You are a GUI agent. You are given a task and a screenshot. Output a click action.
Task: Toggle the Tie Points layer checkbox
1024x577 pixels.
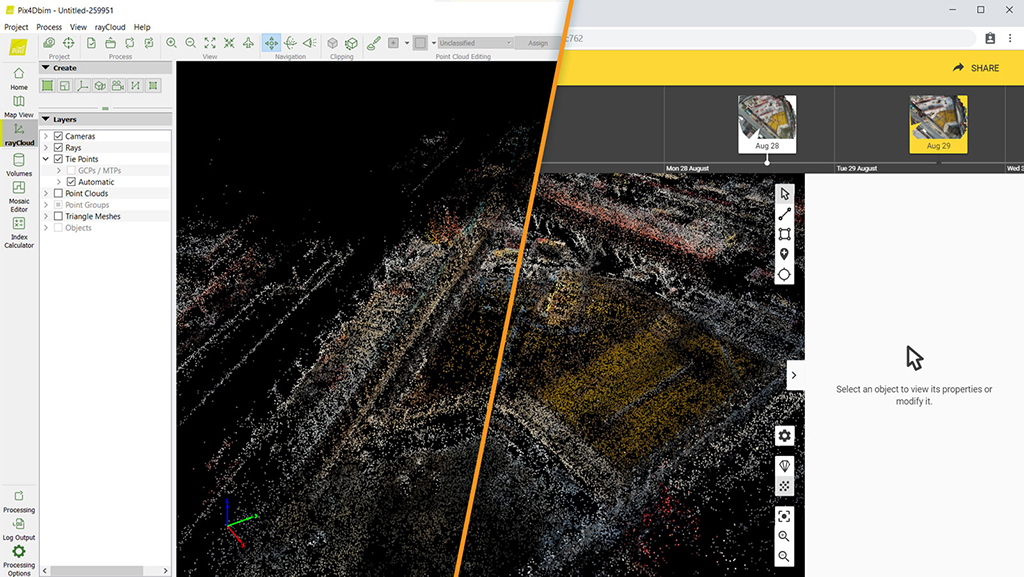coord(58,159)
